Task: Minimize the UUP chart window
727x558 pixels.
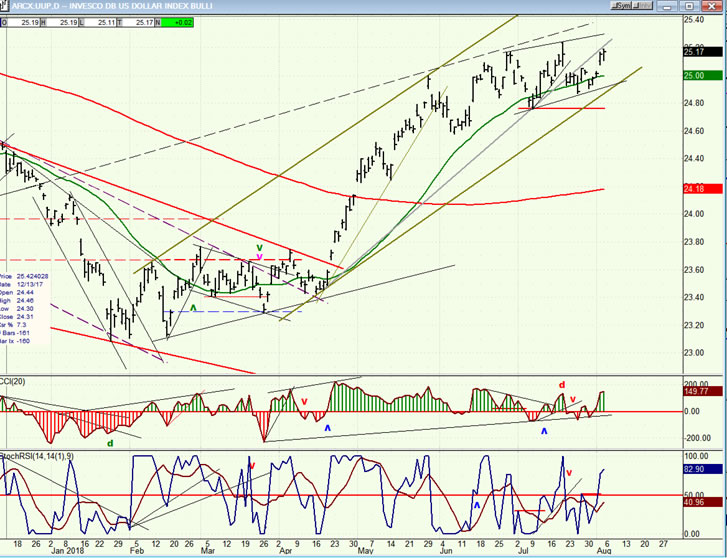Action: (x=667, y=6)
